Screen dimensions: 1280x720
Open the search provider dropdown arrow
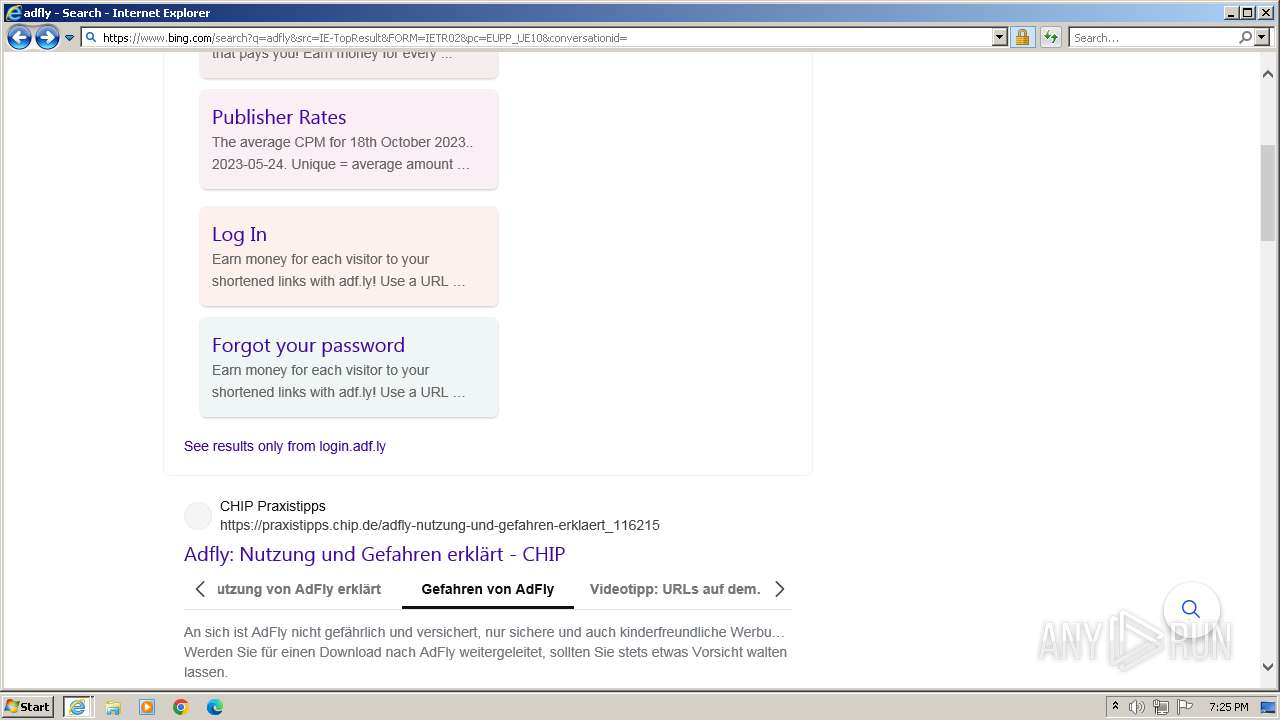(x=1261, y=38)
